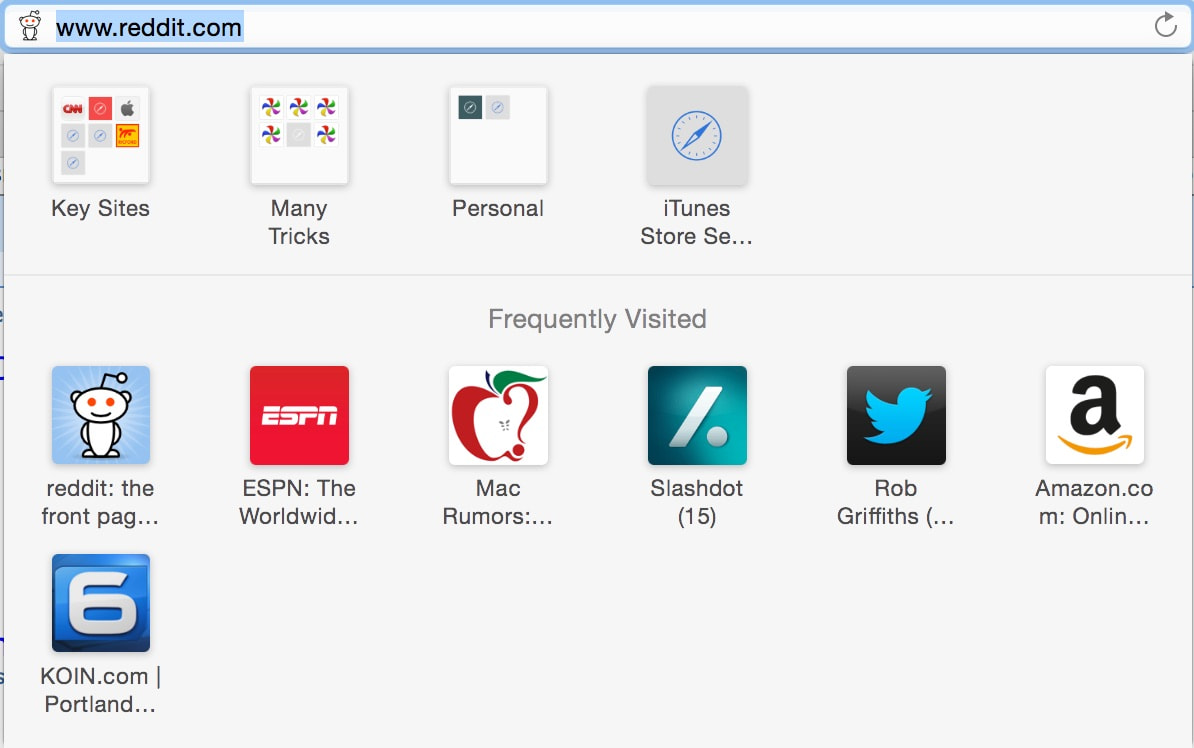The width and height of the screenshot is (1194, 748).
Task: Click the "Key Sites" label
Action: 101,208
